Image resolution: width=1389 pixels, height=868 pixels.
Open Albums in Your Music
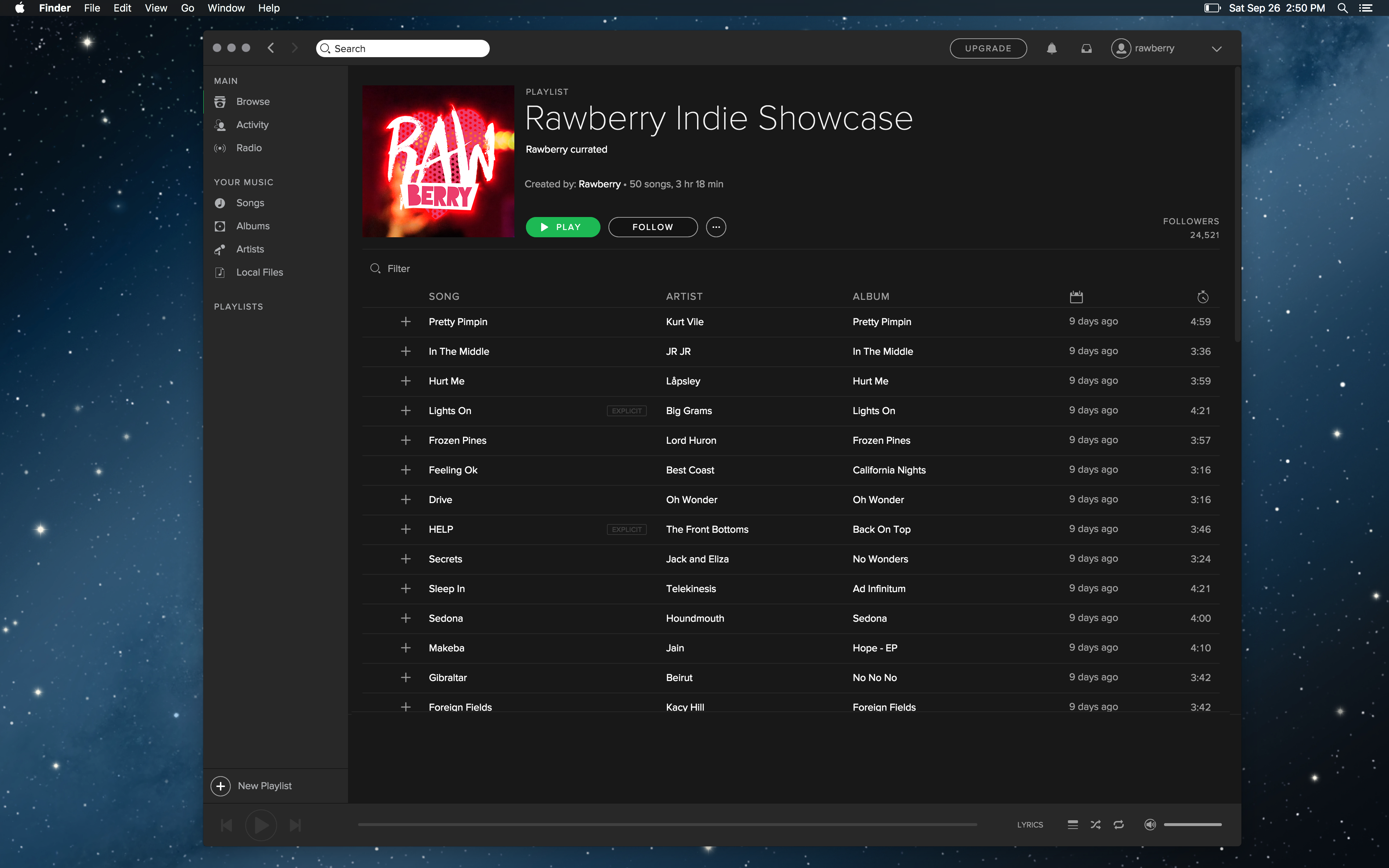pos(252,226)
